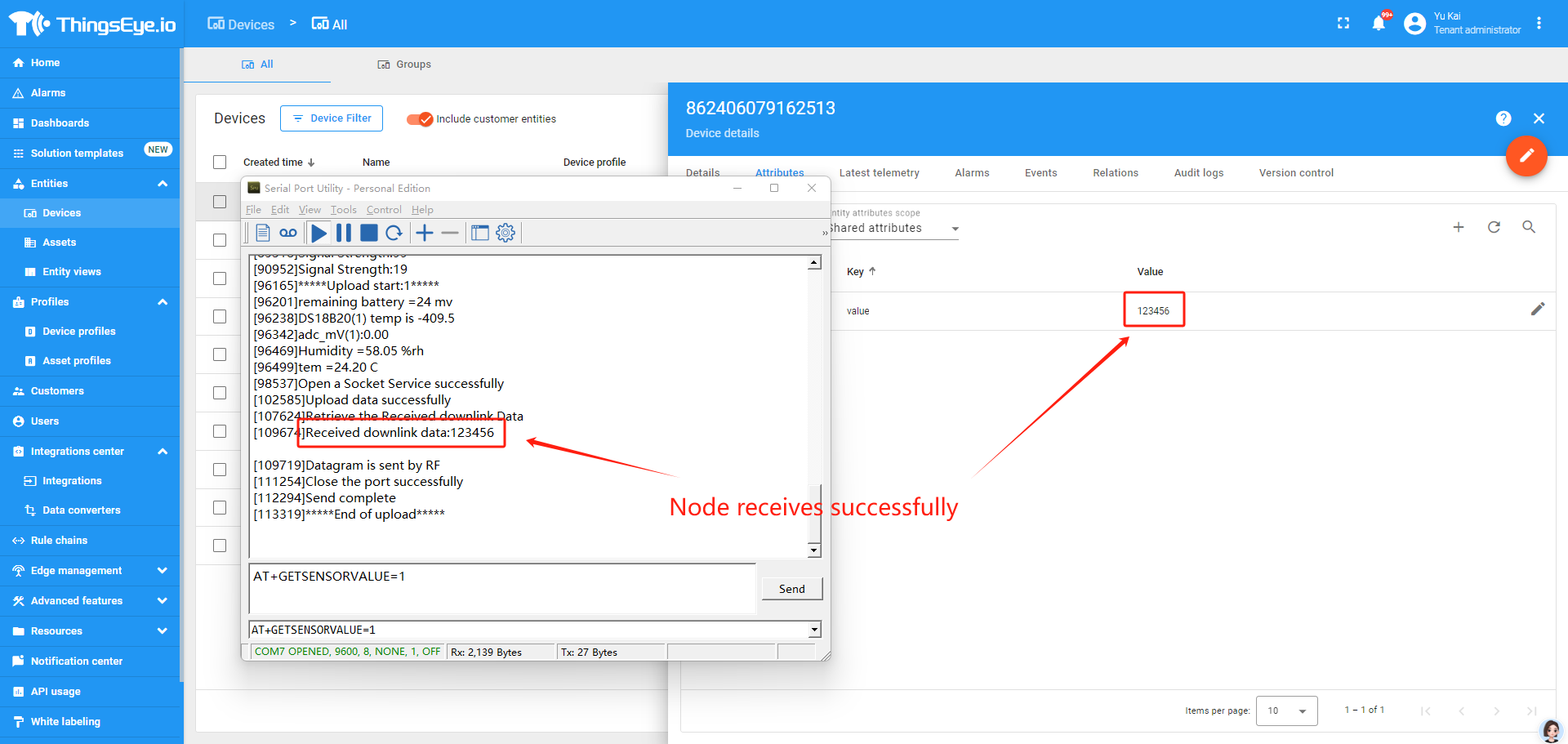Click the Serial Port Utility log scroll-down arrow

[x=814, y=551]
